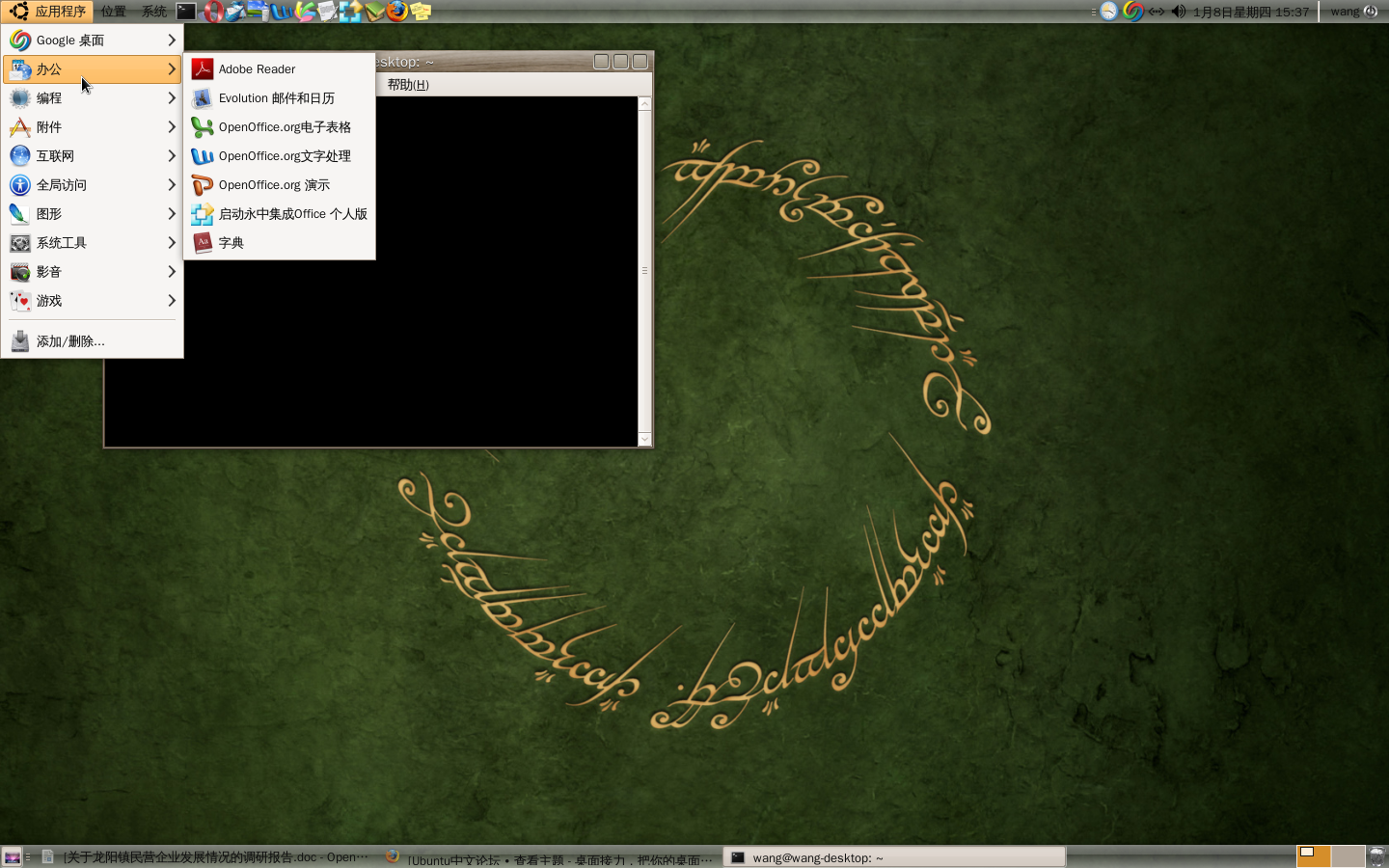The width and height of the screenshot is (1389, 868).
Task: Click the OpenOffice spreadsheet icon in submenu
Action: tap(202, 127)
